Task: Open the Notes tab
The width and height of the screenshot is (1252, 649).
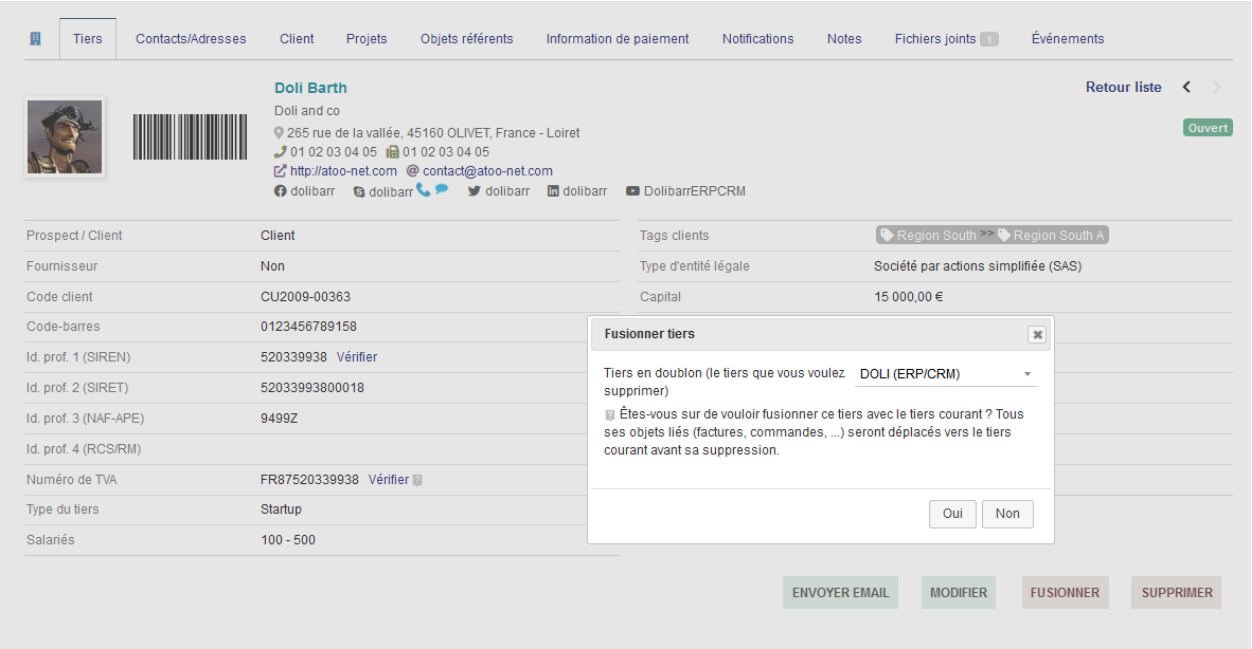Action: (x=844, y=39)
